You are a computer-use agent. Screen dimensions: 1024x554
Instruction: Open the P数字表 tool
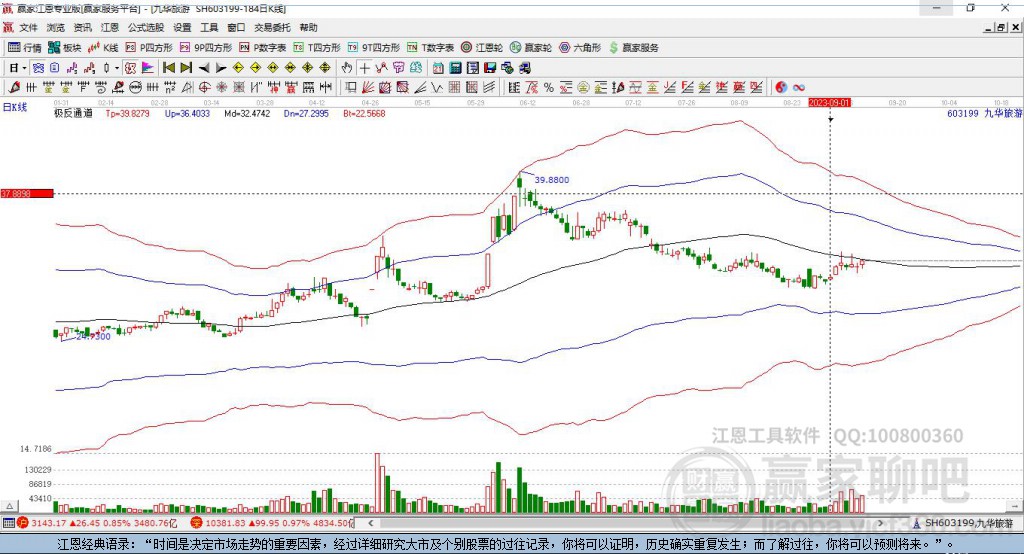(263, 48)
